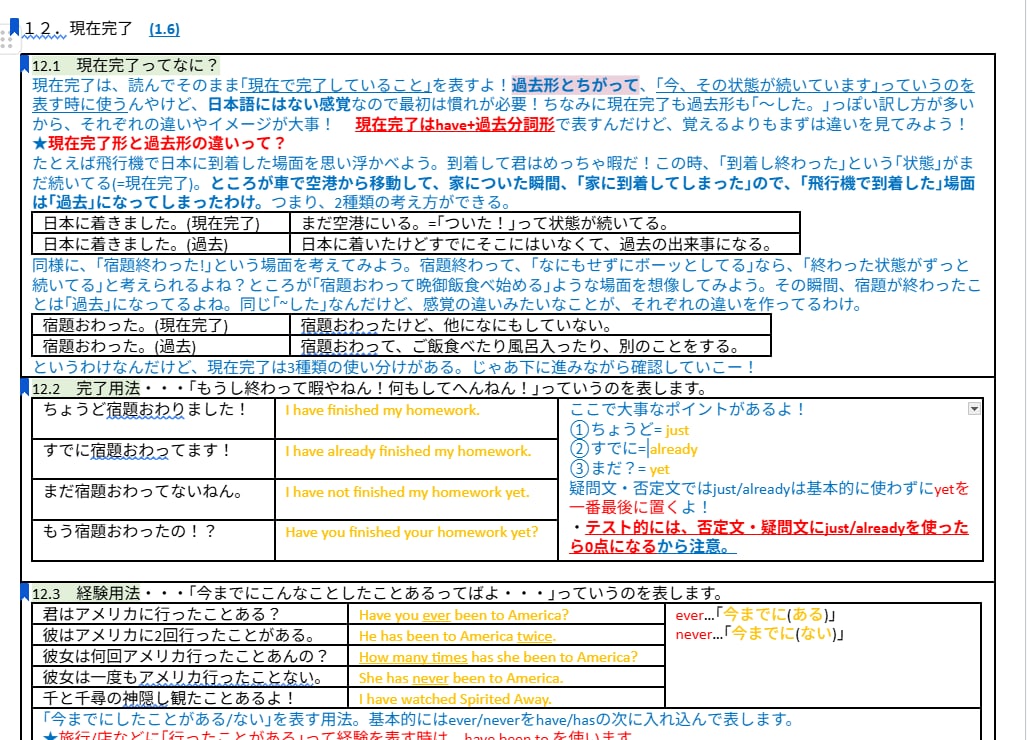Viewport: 1027px width, 740px height.
Task: Click sentence I have finished my homework.
Action: pos(383,411)
